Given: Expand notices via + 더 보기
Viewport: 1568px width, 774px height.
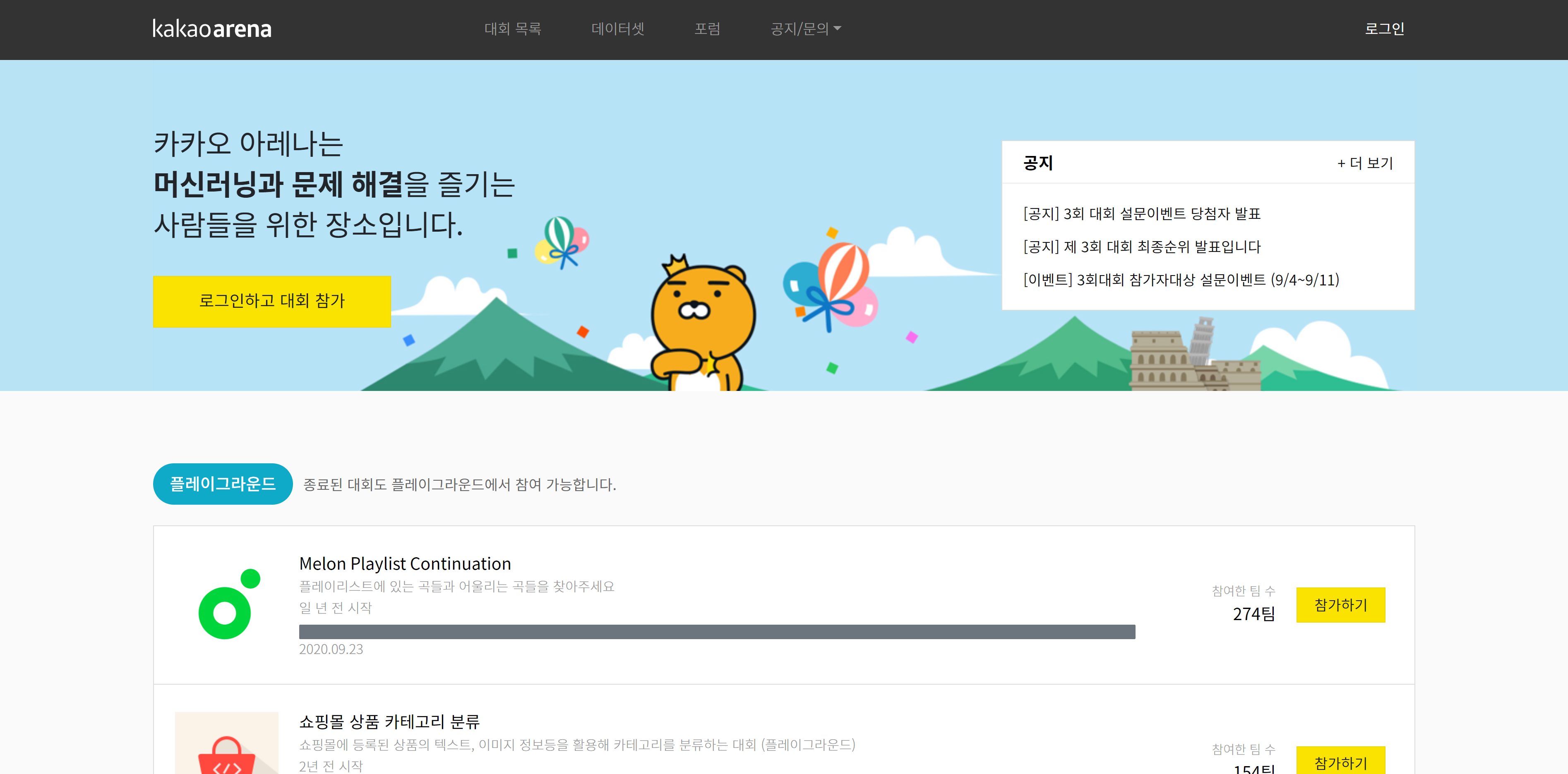Looking at the screenshot, I should [1365, 163].
